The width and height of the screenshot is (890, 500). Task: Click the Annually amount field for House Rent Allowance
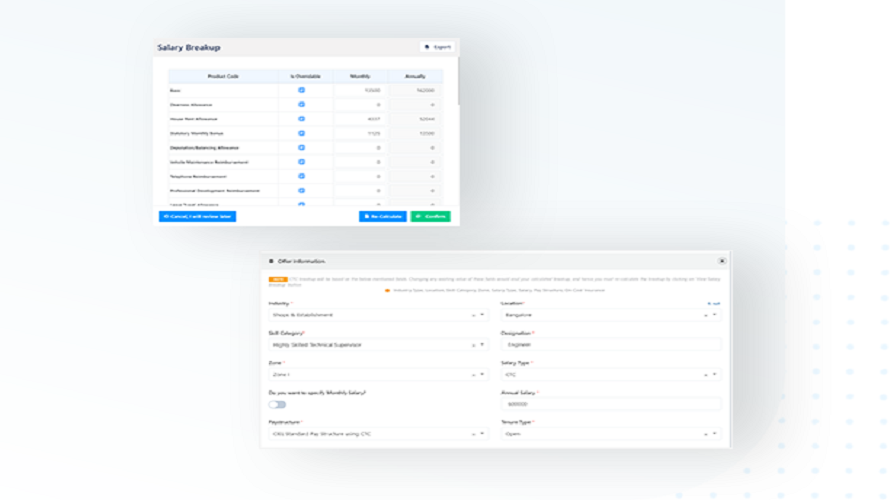(x=415, y=119)
